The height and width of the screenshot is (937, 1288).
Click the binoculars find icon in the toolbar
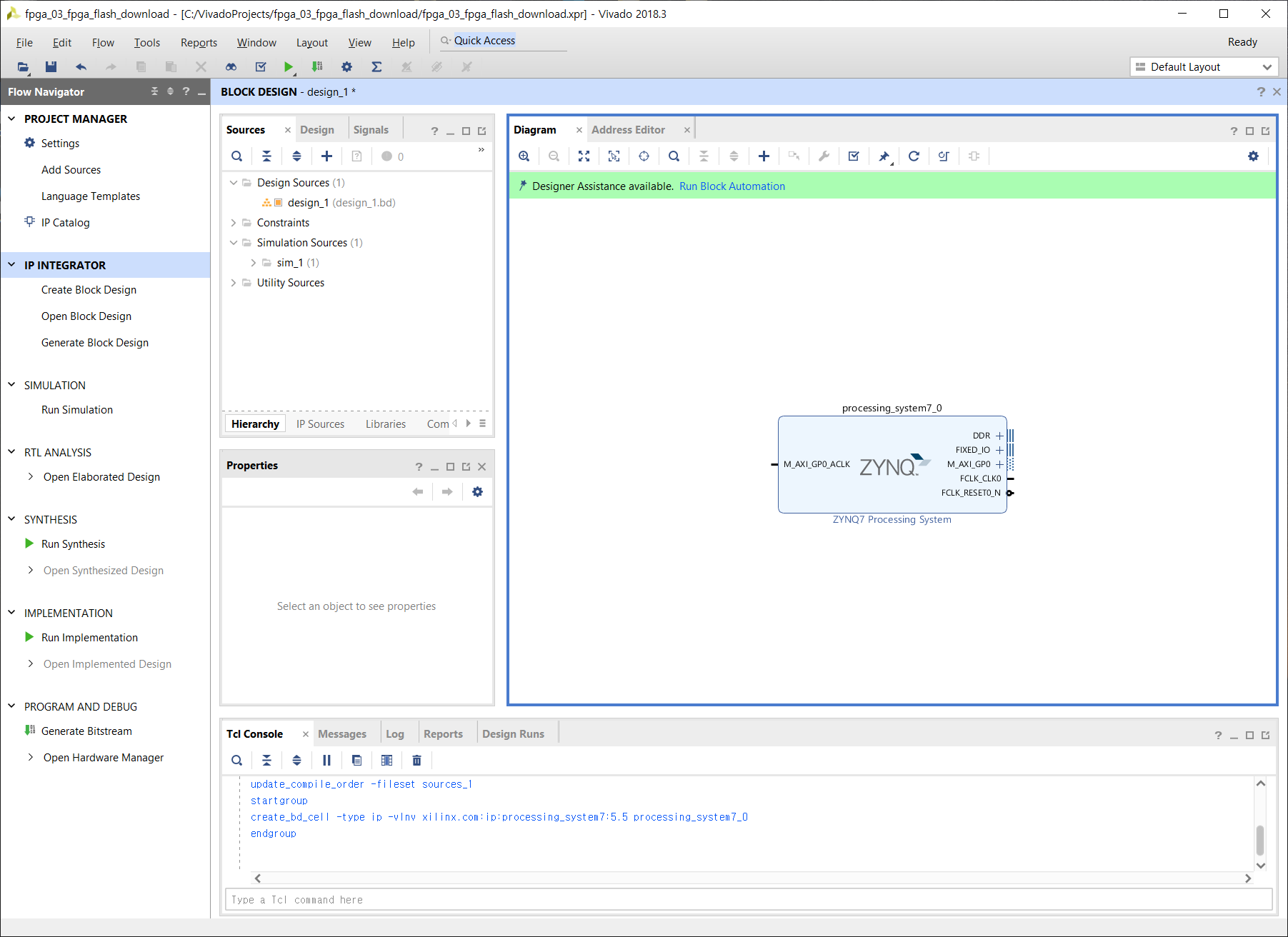(231, 66)
